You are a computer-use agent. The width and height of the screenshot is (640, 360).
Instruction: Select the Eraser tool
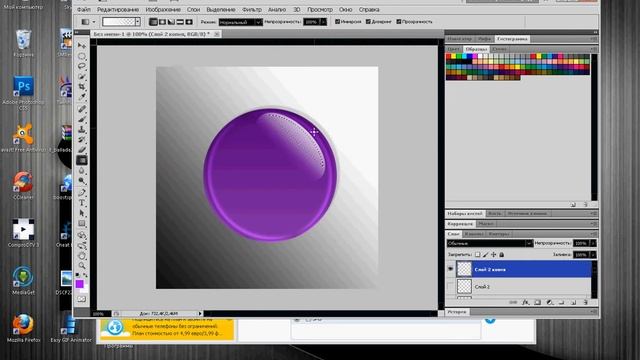pos(82,150)
